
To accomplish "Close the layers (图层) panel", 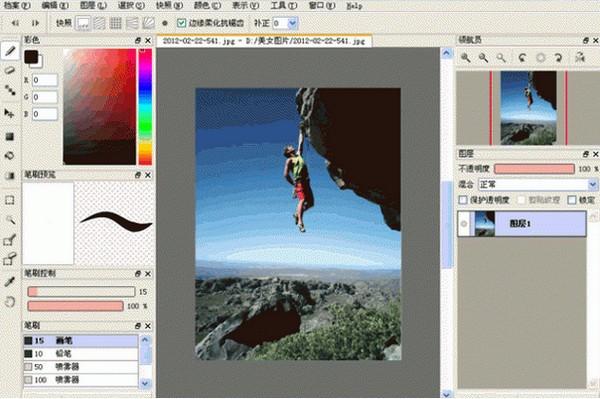I will point(596,154).
